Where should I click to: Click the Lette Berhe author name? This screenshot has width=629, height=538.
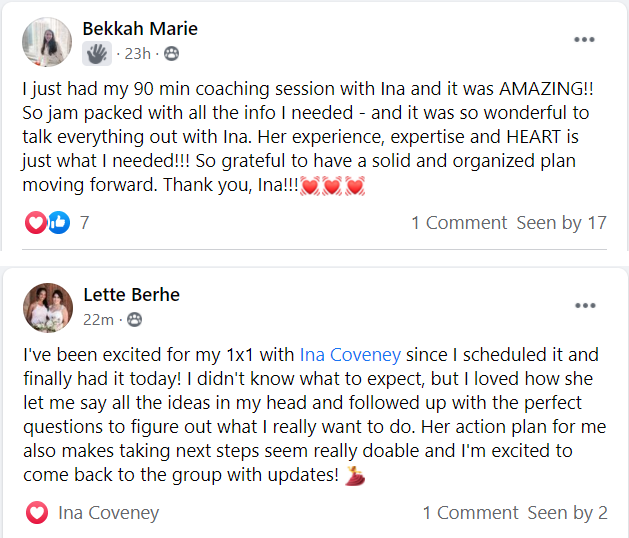131,295
